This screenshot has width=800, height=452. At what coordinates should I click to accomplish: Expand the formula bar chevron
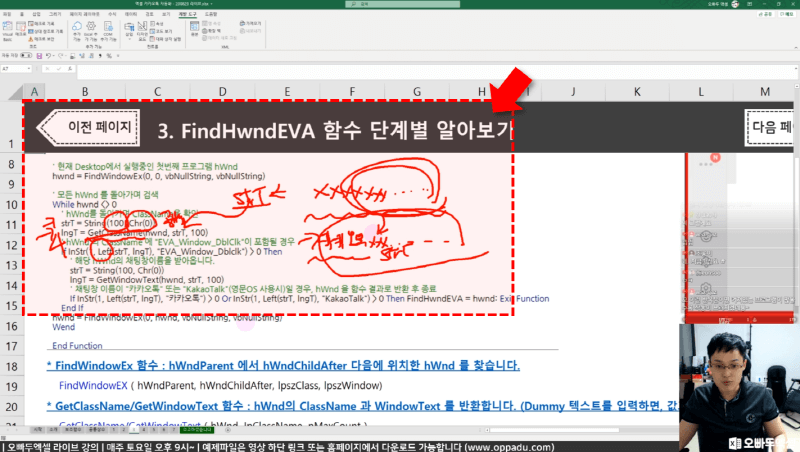pyautogui.click(x=795, y=68)
